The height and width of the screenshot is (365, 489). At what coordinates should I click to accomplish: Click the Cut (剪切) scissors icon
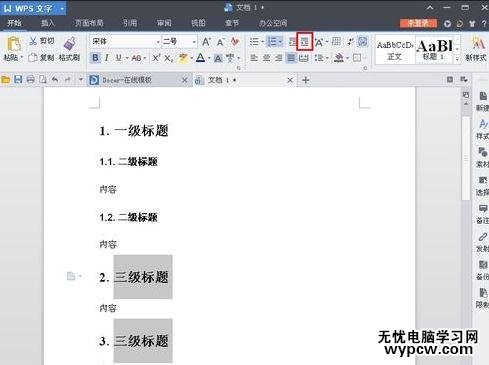pyautogui.click(x=33, y=41)
